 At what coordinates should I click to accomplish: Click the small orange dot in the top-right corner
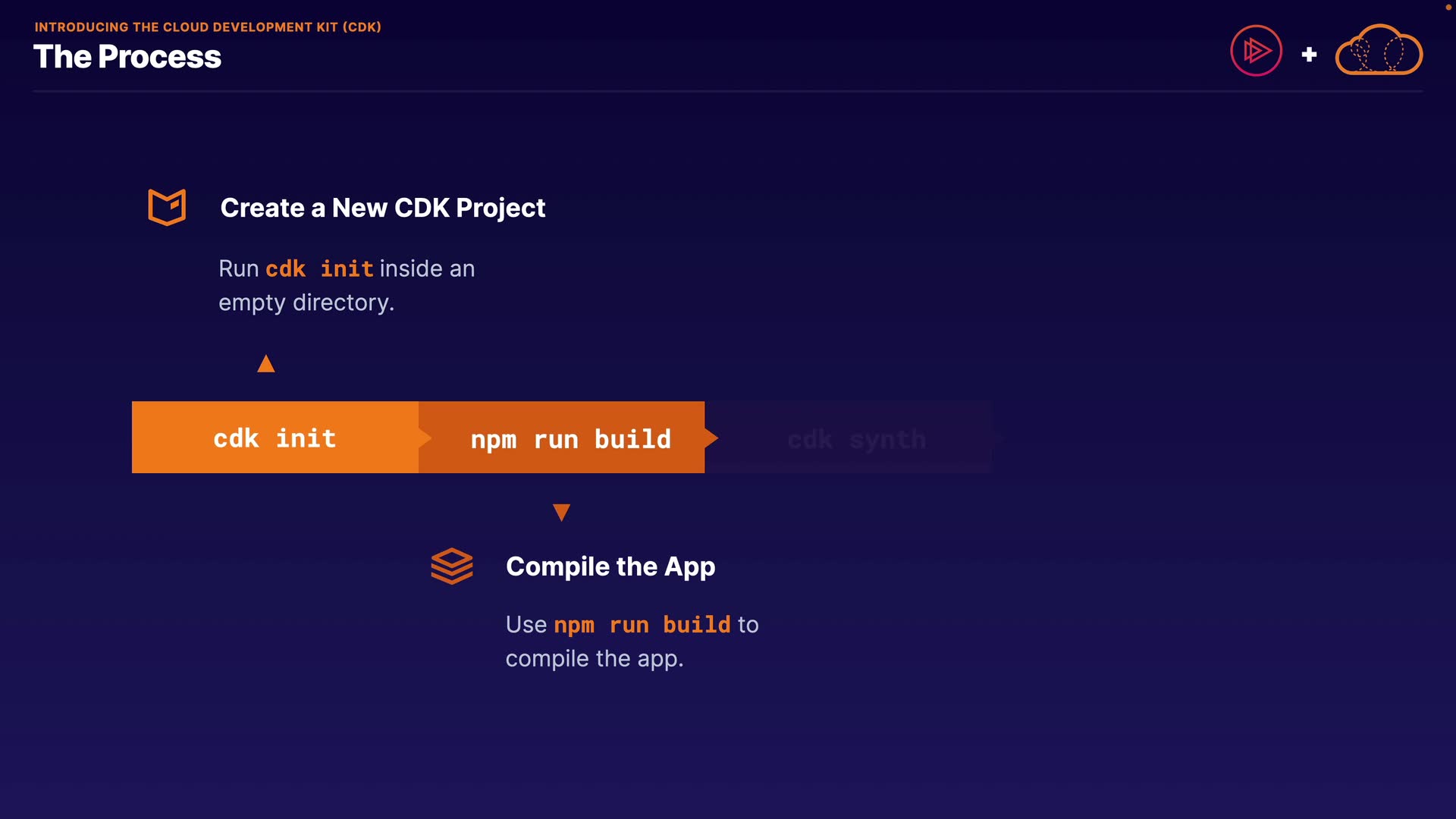click(1447, 7)
